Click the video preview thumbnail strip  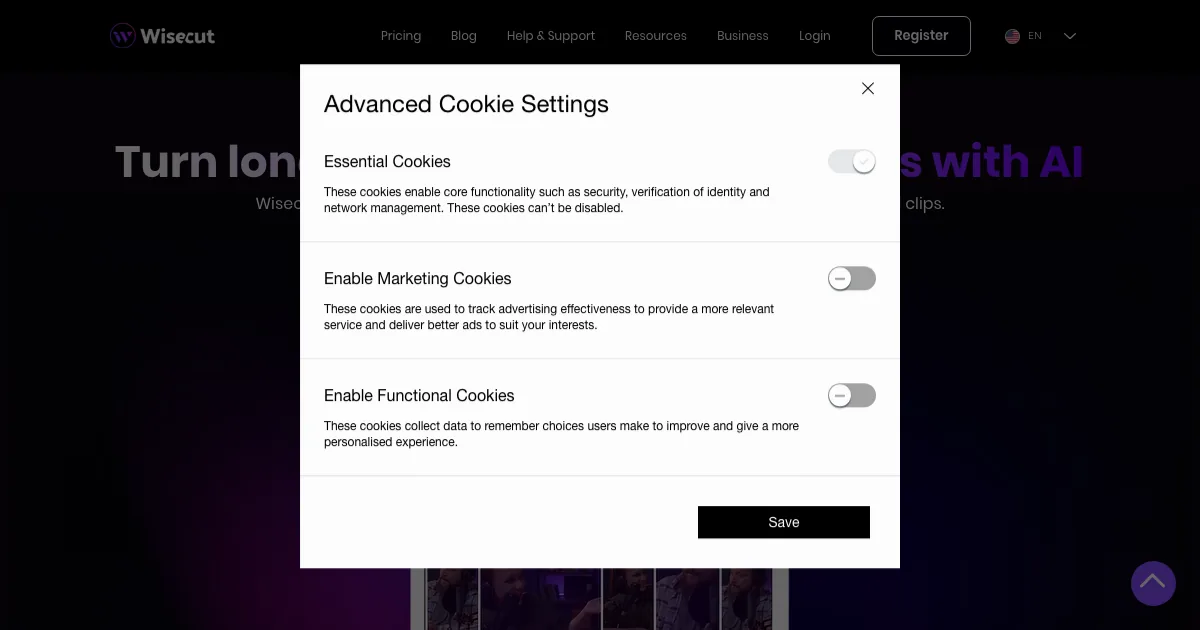[599, 598]
